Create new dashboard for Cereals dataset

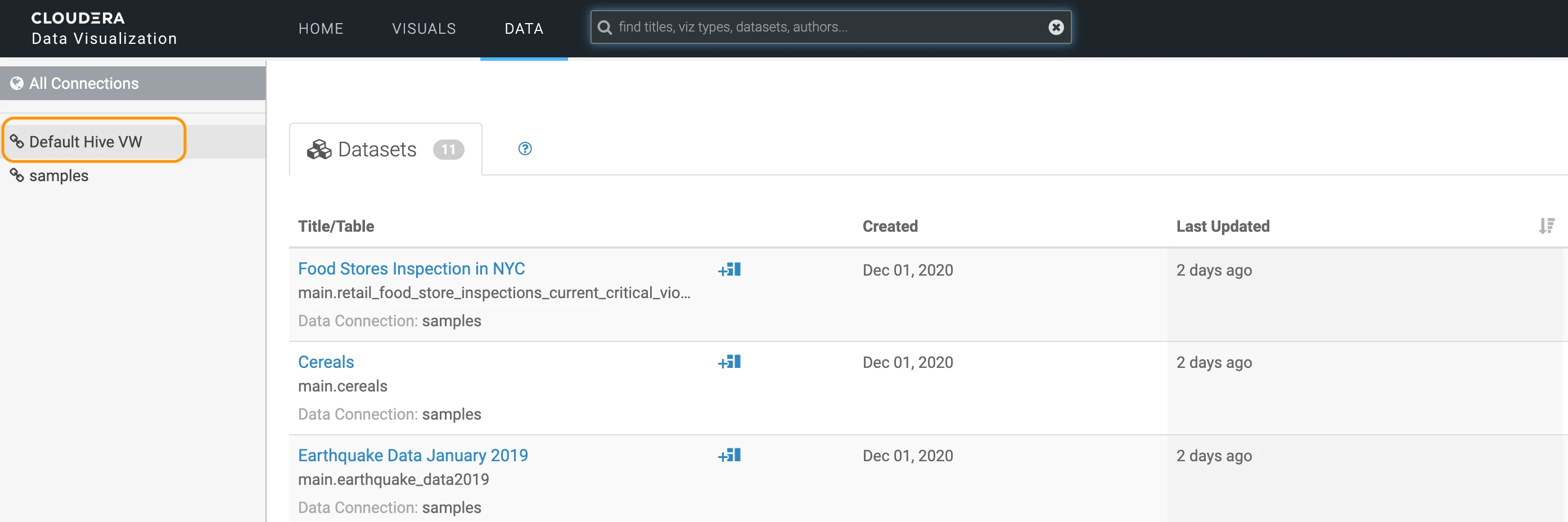point(729,362)
